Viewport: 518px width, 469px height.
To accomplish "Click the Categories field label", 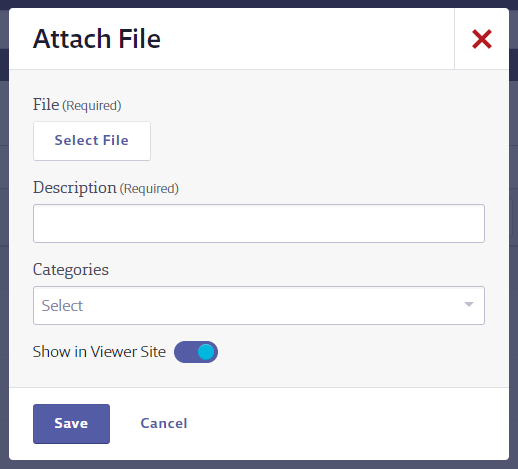I will [x=71, y=270].
